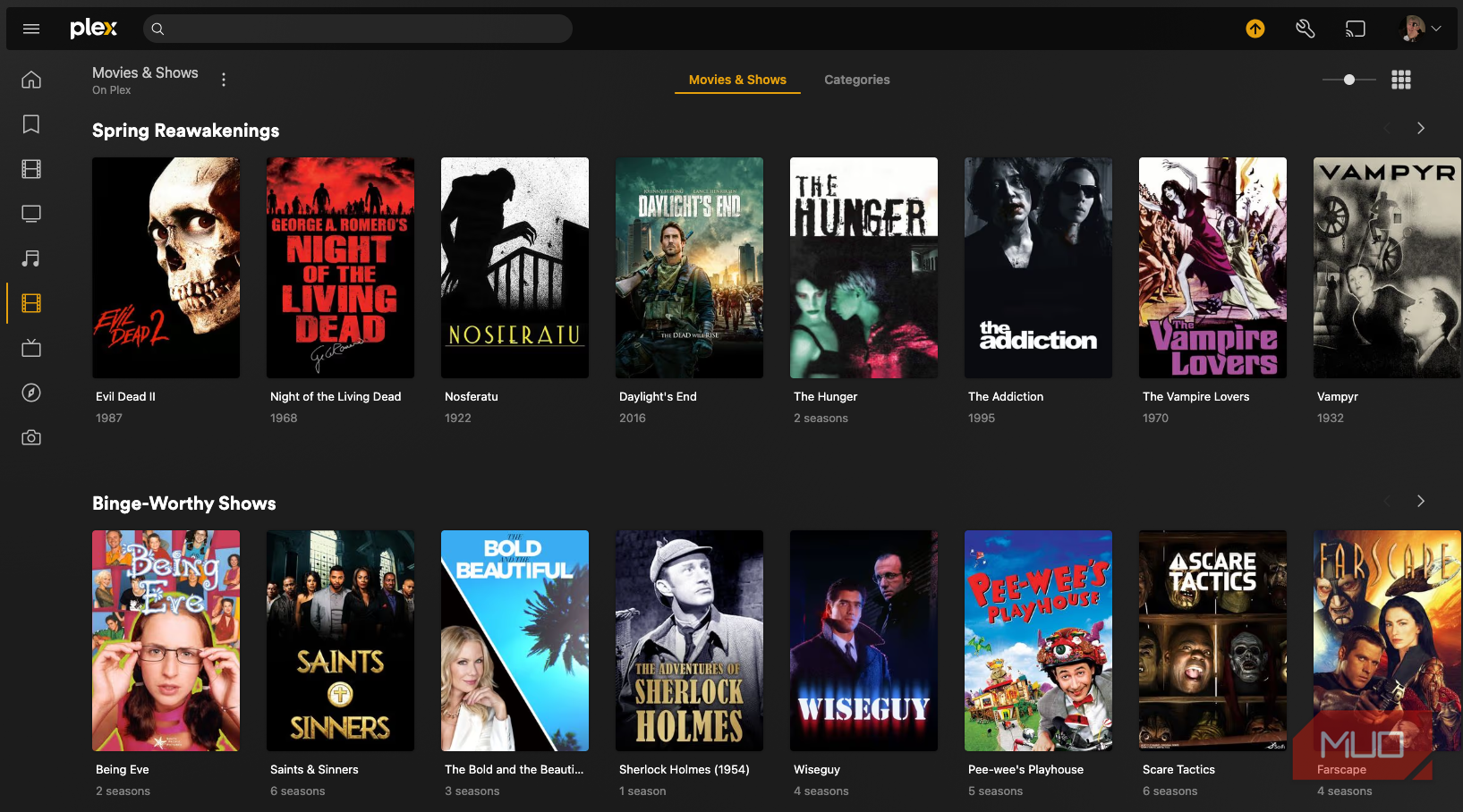
Task: Focus the search input field
Action: tap(358, 29)
